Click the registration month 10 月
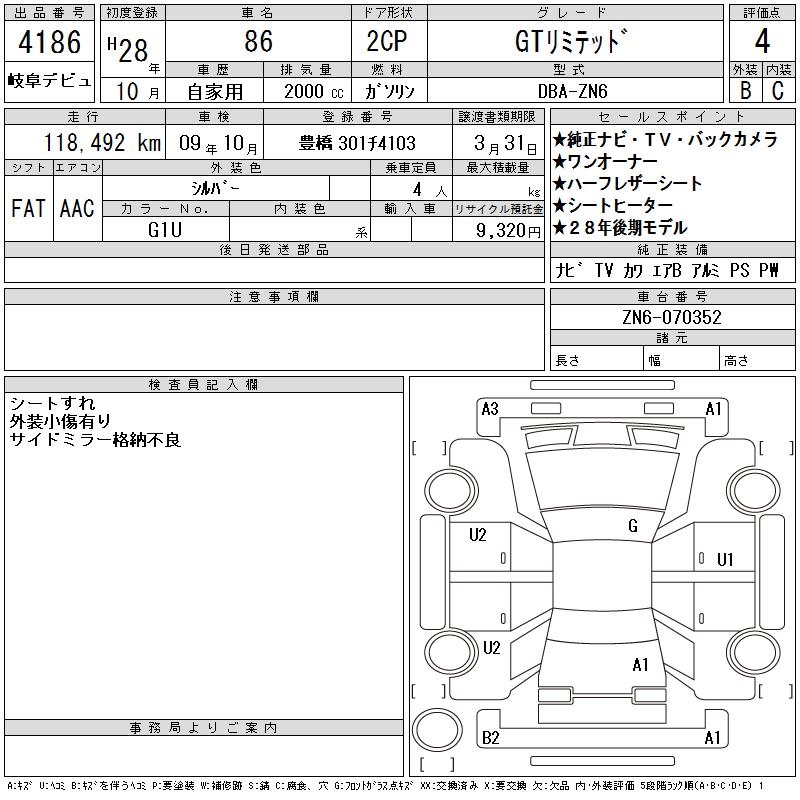This screenshot has height=800, width=800. point(137,92)
